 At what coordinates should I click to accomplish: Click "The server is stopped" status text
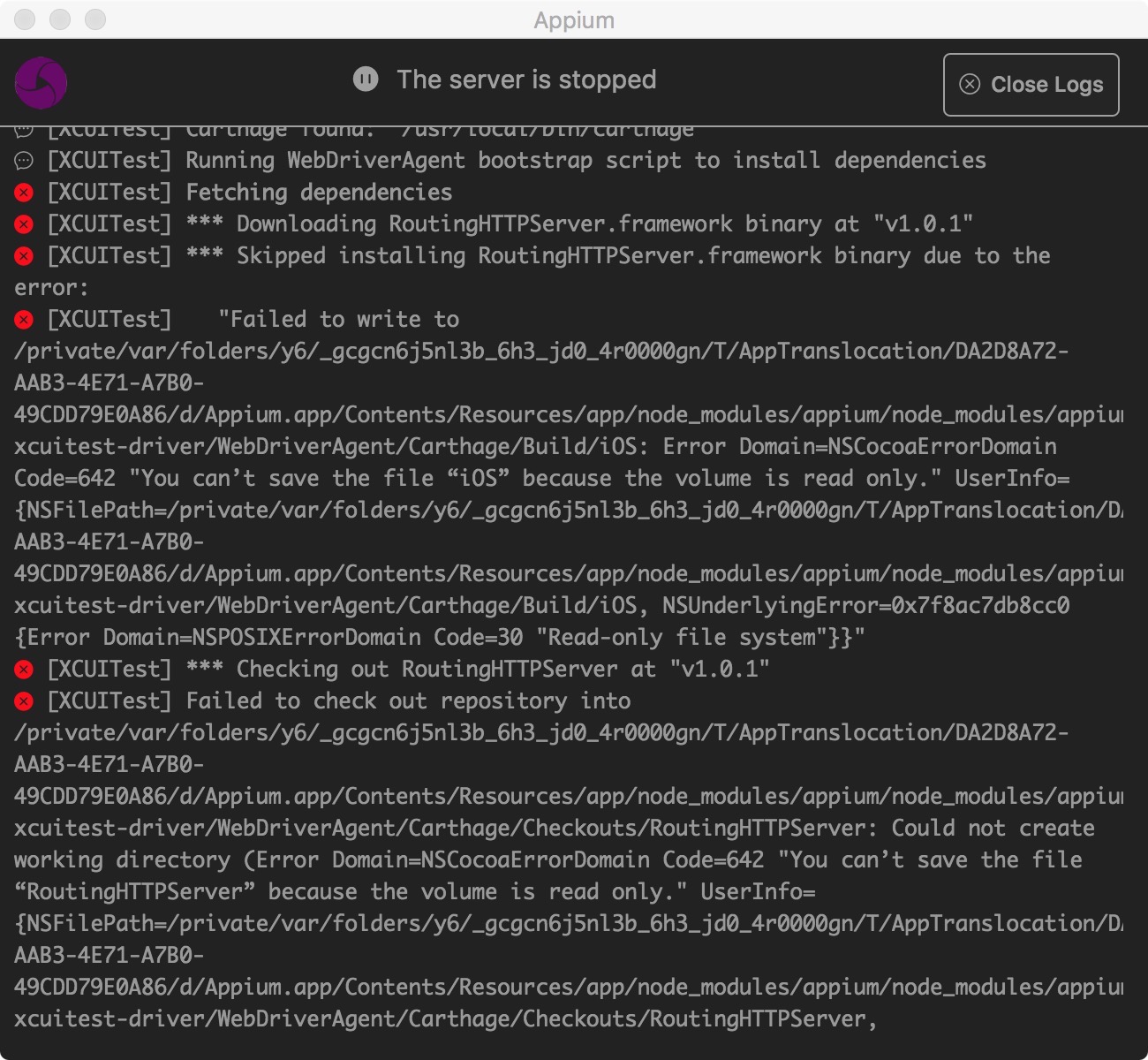point(526,79)
